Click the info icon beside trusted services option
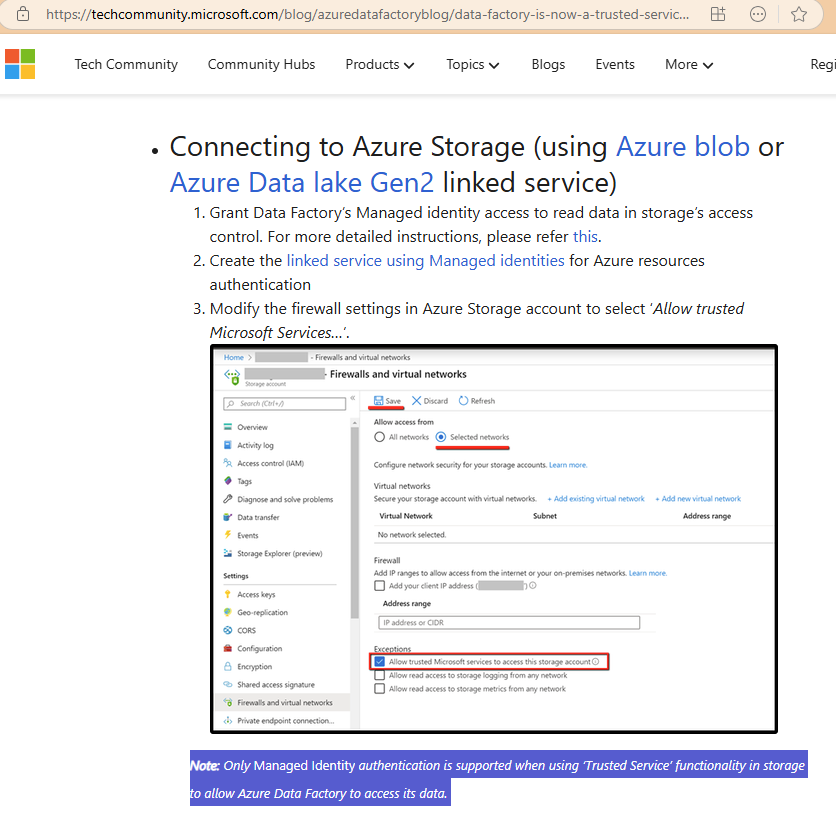Viewport: 836px width, 834px height. (x=596, y=661)
